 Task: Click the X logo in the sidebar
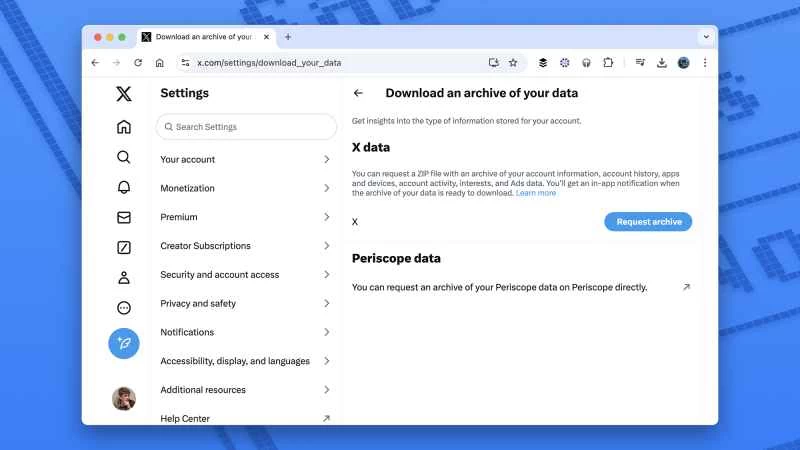tap(124, 94)
